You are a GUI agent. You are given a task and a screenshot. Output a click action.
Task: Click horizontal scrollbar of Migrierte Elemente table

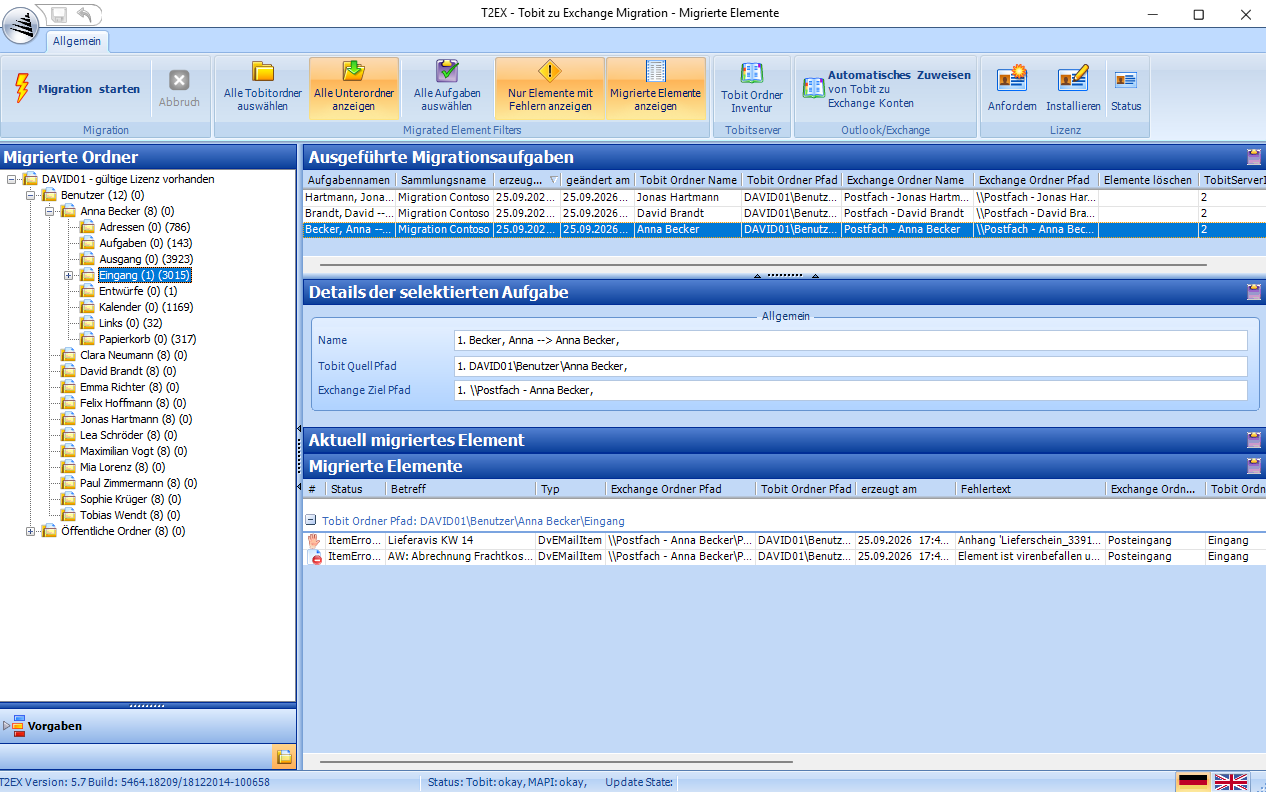555,762
